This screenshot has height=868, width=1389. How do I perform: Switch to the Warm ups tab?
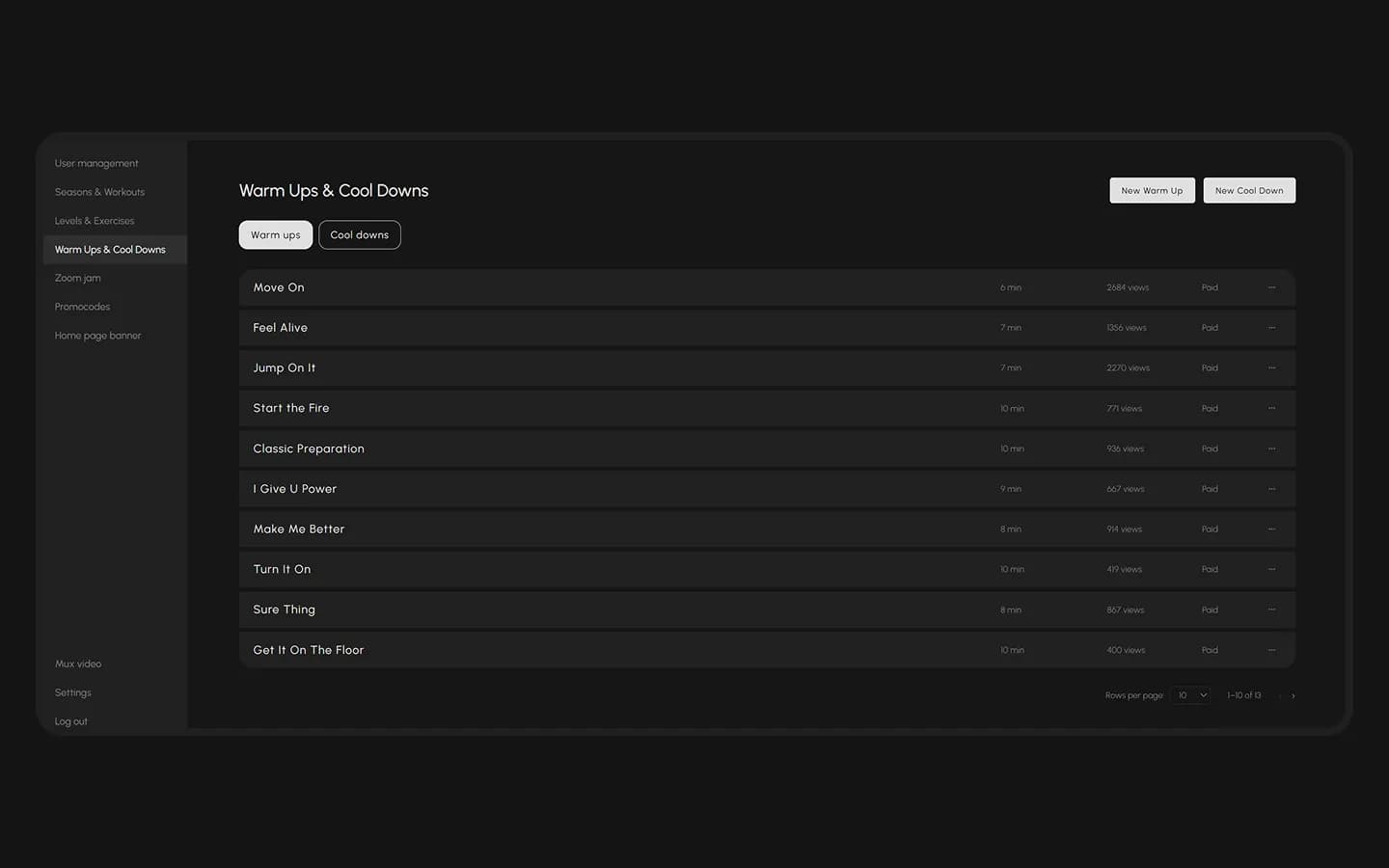coord(276,235)
